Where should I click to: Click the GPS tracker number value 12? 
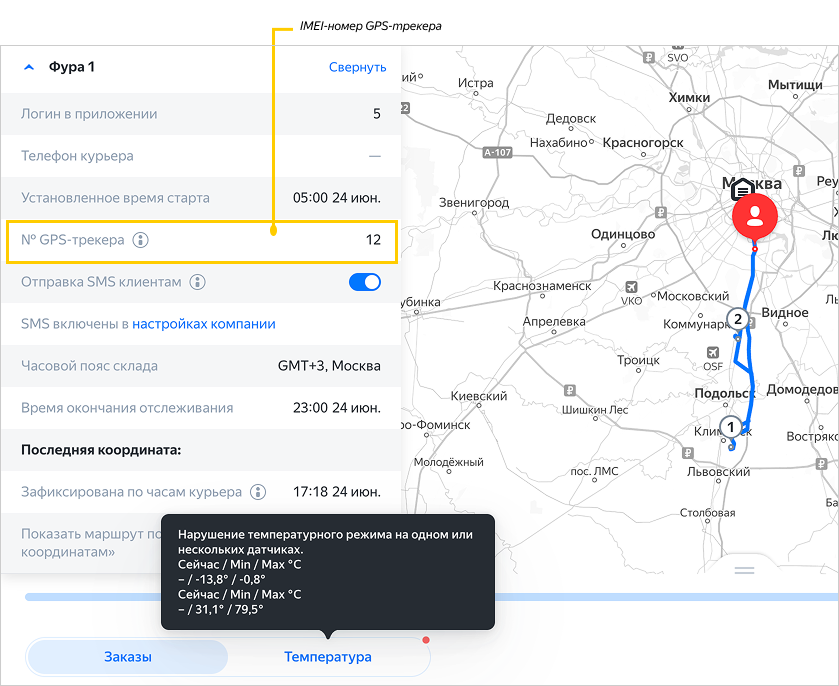(x=373, y=240)
